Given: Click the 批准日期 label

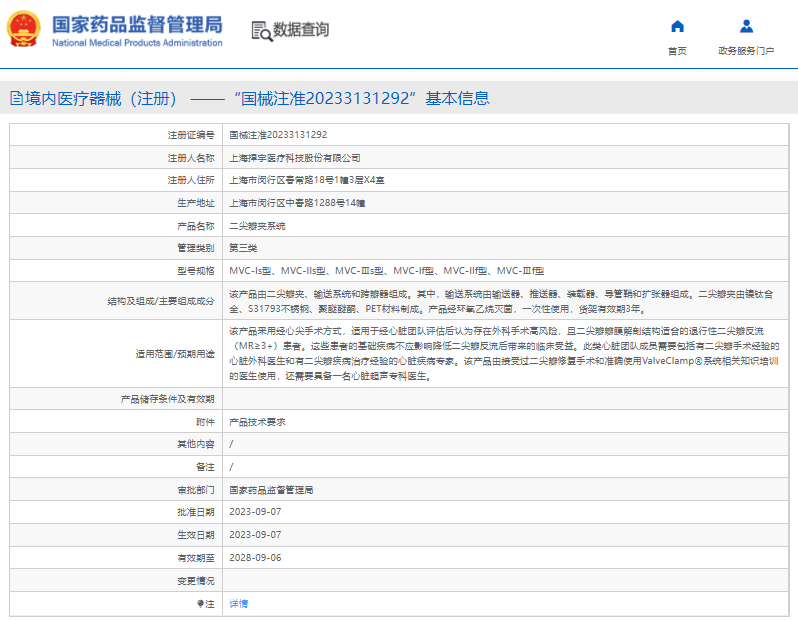Looking at the screenshot, I should [x=195, y=512].
